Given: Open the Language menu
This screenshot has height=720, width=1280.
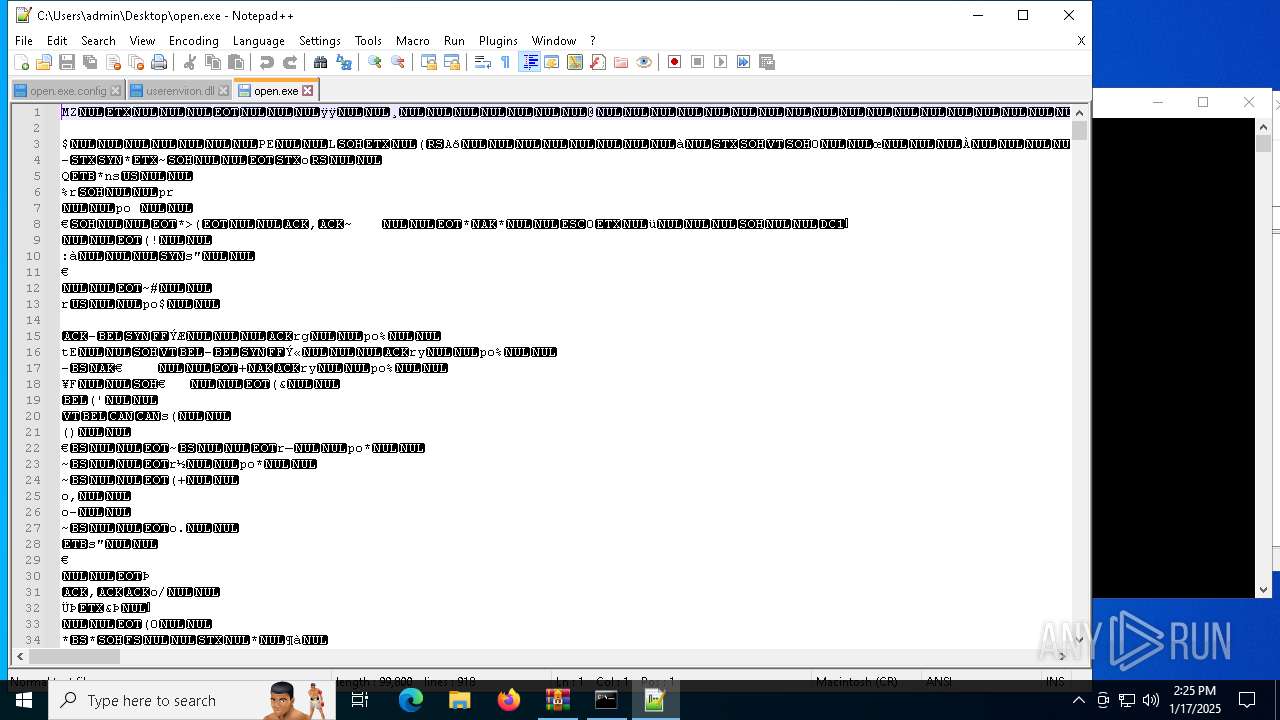Looking at the screenshot, I should 259,41.
